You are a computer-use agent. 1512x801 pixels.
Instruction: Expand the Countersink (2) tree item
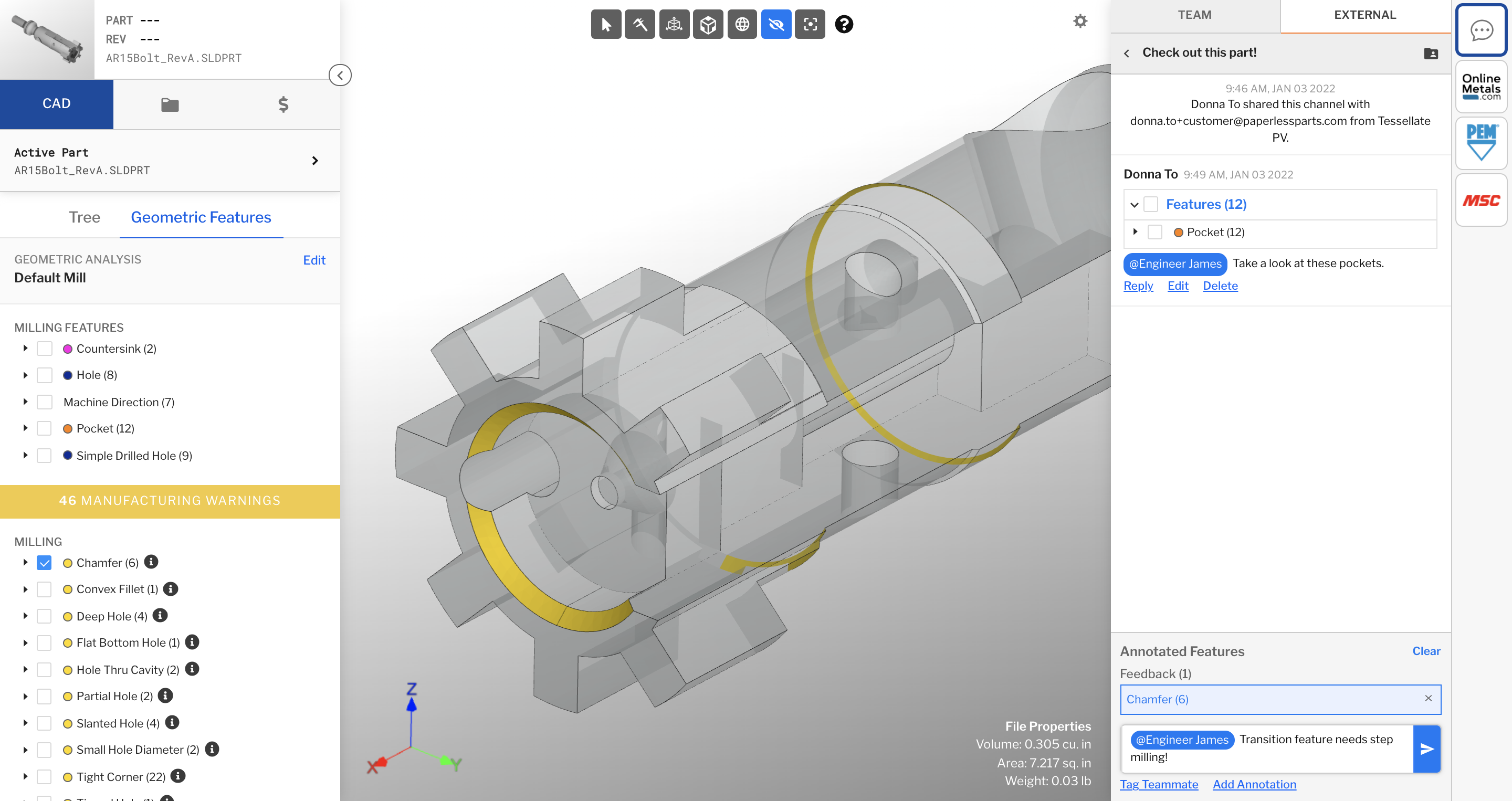tap(25, 349)
